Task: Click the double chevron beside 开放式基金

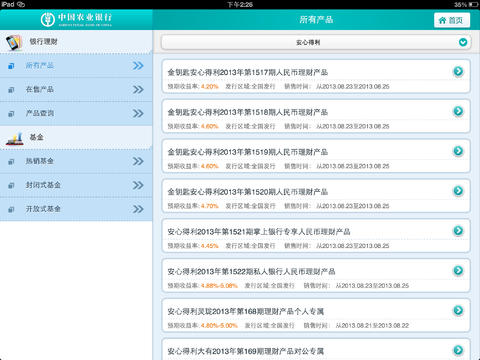Action: coord(138,209)
